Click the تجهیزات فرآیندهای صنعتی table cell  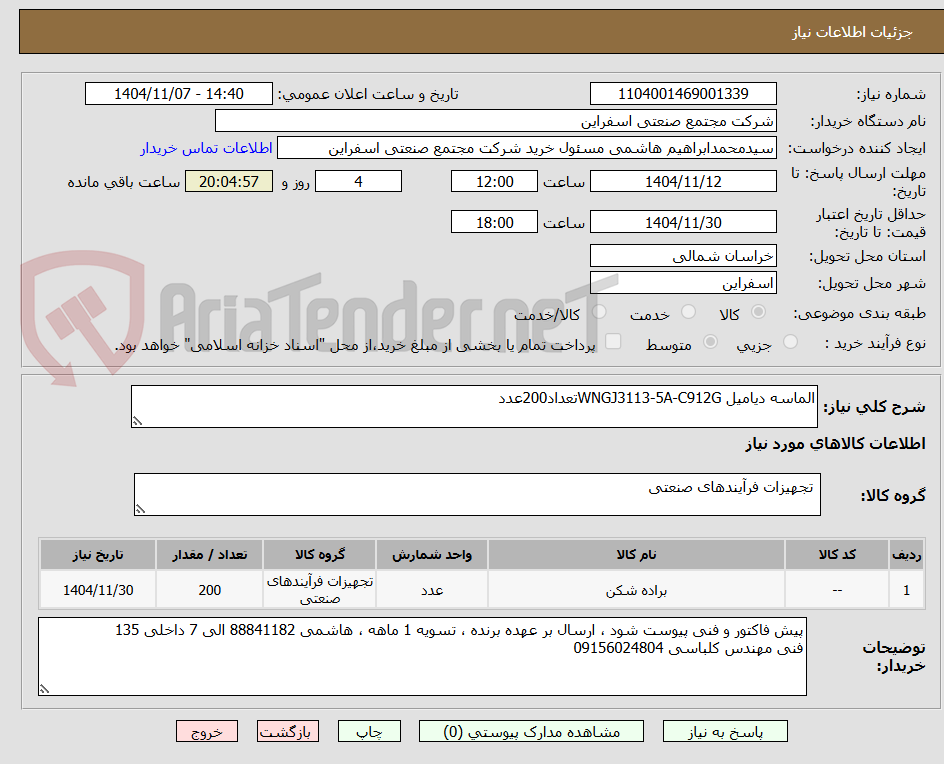320,590
